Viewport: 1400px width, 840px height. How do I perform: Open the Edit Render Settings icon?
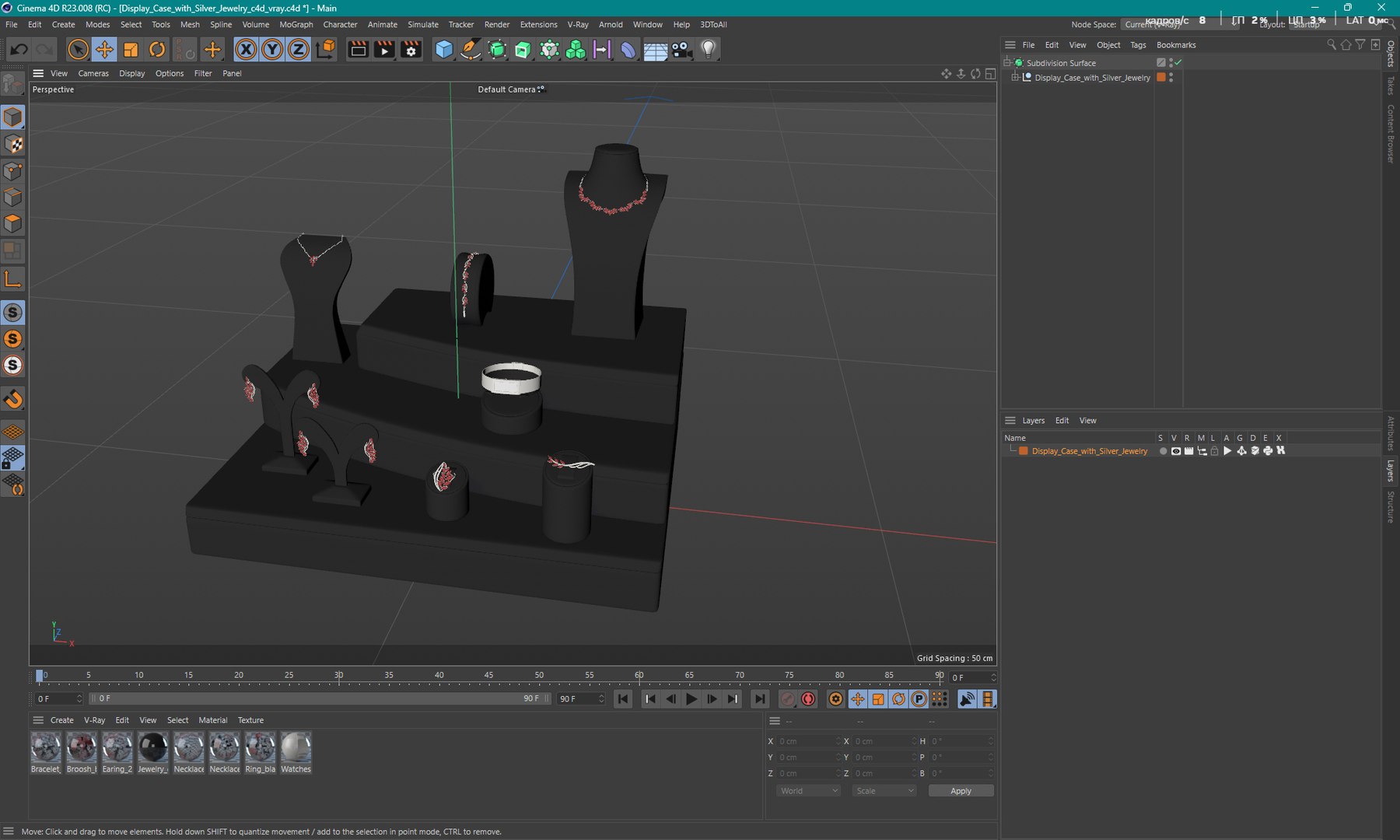coord(411,50)
